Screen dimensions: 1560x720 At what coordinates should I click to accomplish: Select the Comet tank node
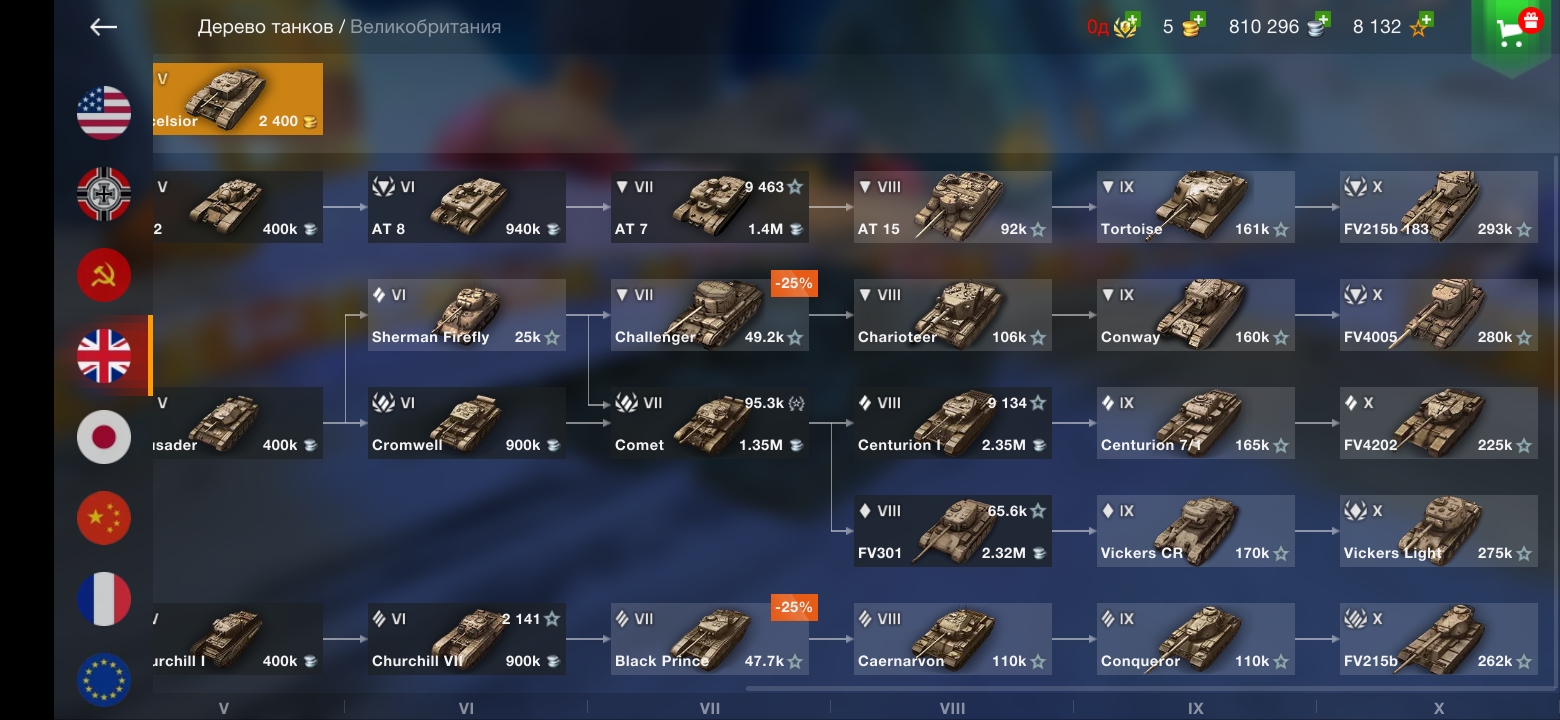(710, 423)
